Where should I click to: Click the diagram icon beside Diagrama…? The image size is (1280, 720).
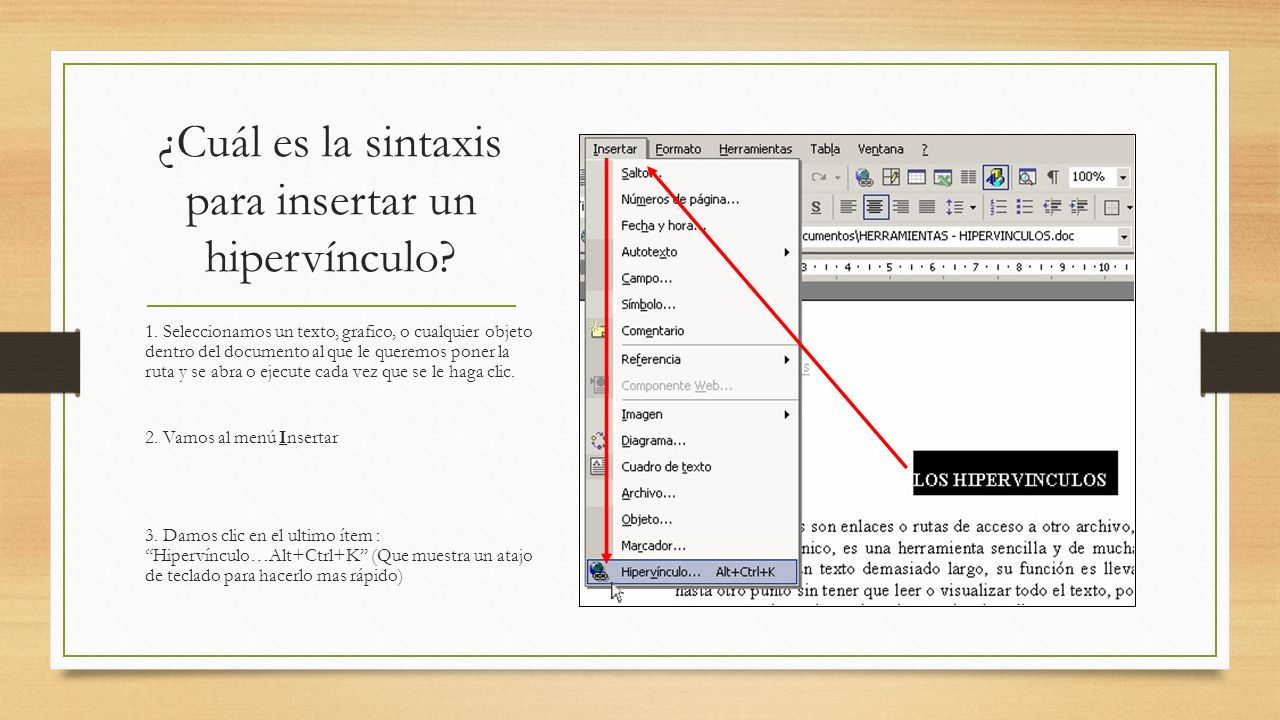click(598, 440)
